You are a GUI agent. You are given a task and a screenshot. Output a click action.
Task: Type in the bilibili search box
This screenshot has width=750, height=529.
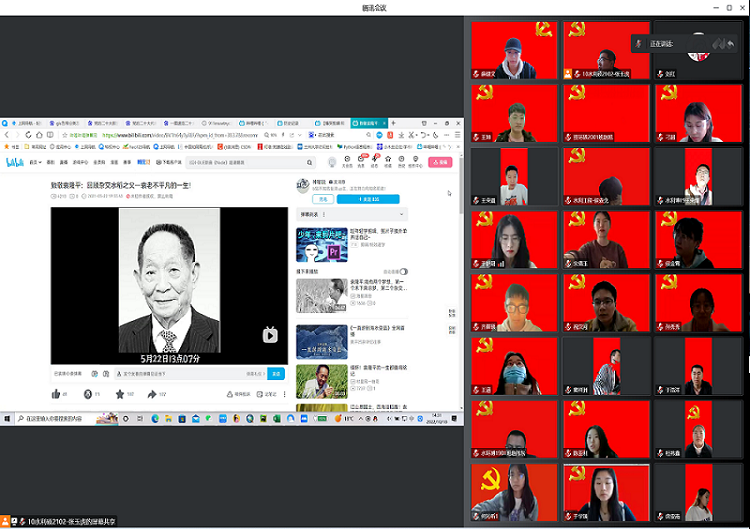(220, 162)
